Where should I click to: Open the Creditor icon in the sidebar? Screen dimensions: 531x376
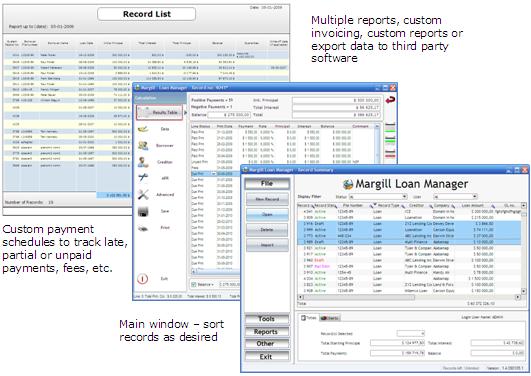pos(143,162)
